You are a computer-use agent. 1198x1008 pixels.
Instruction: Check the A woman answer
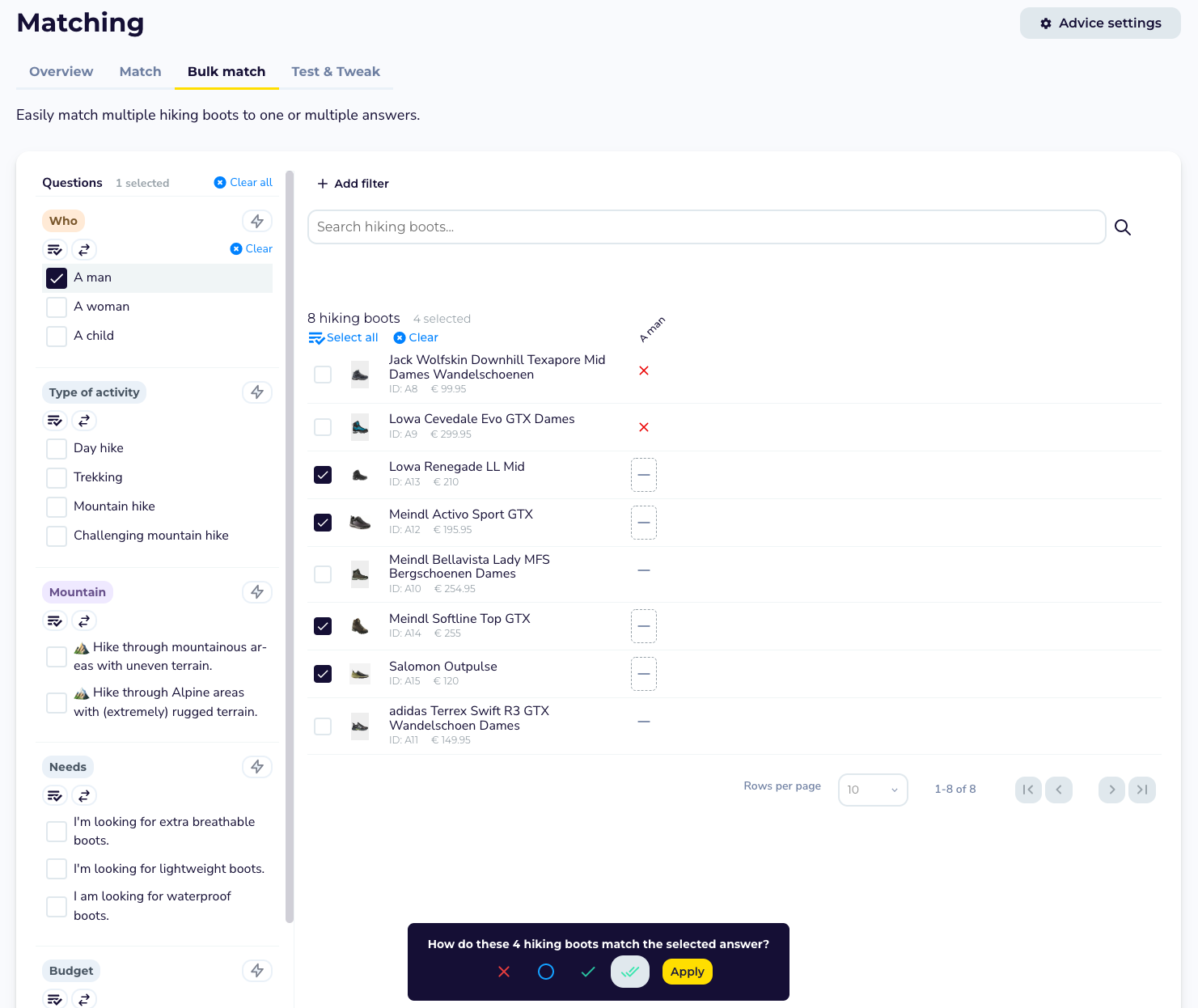[x=57, y=307]
